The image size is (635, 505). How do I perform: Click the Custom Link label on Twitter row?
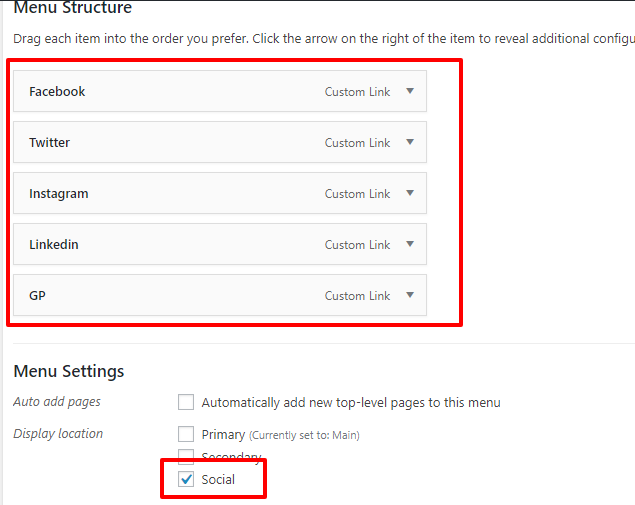357,143
